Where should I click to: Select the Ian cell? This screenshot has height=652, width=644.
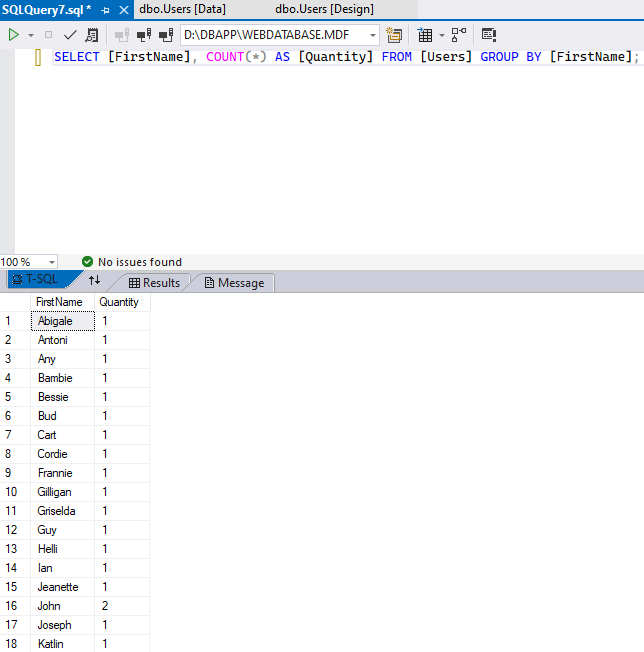point(63,568)
